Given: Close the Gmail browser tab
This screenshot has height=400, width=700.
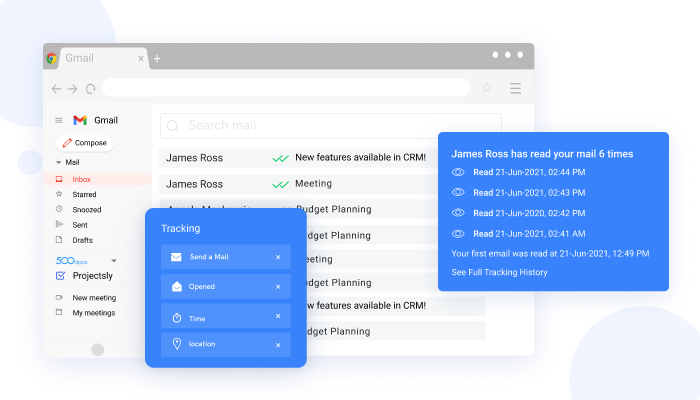Looking at the screenshot, I should (141, 58).
